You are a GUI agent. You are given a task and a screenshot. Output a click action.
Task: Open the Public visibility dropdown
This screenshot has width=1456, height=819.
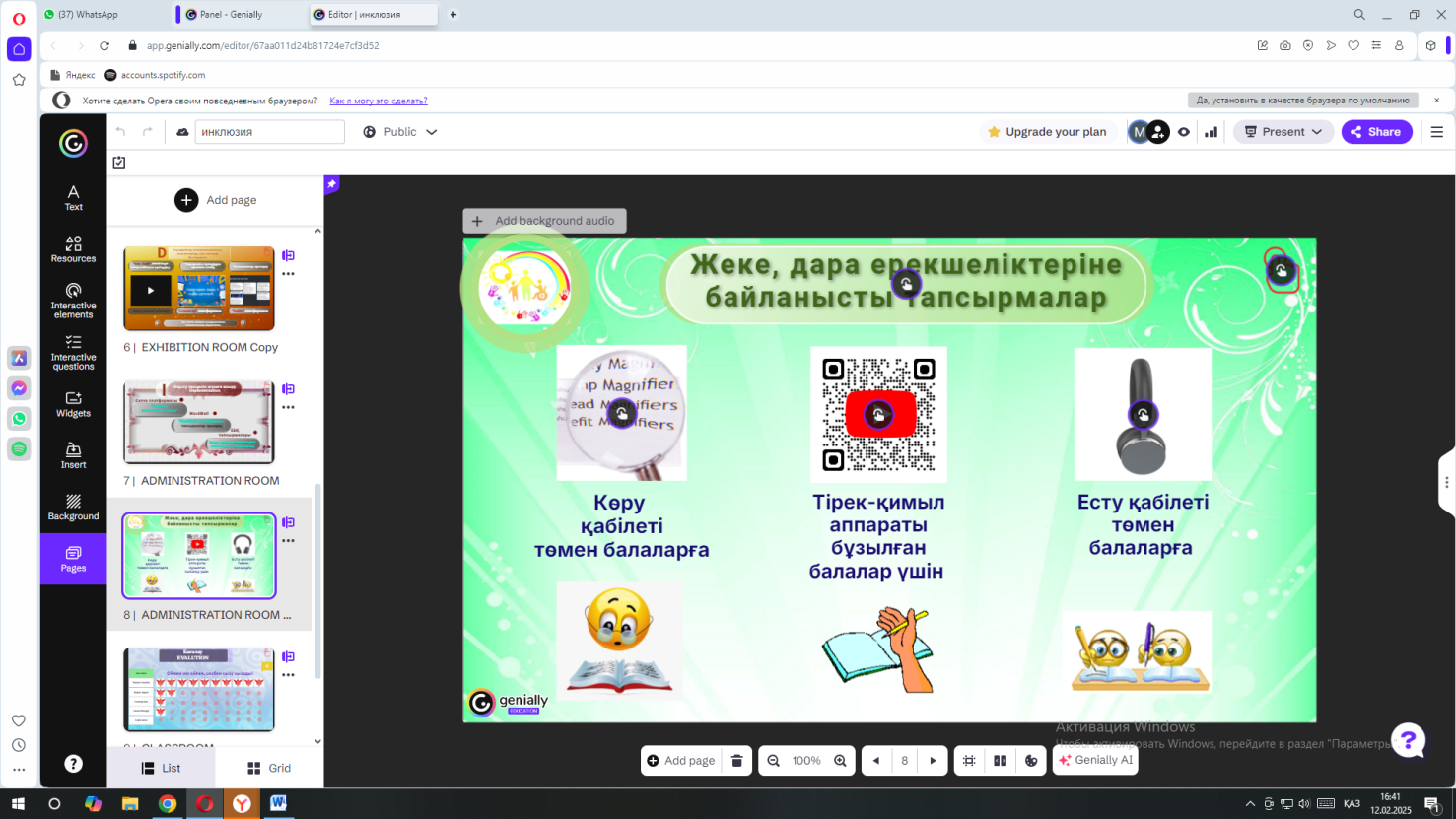[399, 132]
